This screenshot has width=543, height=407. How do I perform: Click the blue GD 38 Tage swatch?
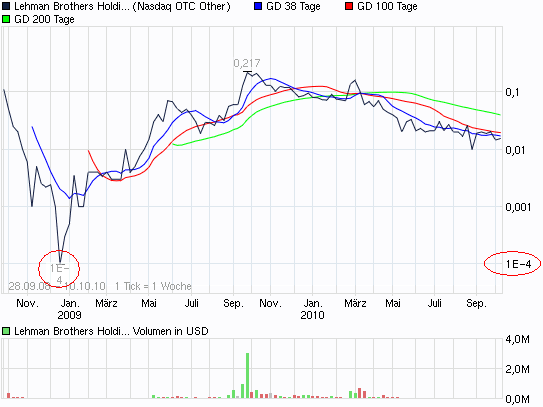258,6
